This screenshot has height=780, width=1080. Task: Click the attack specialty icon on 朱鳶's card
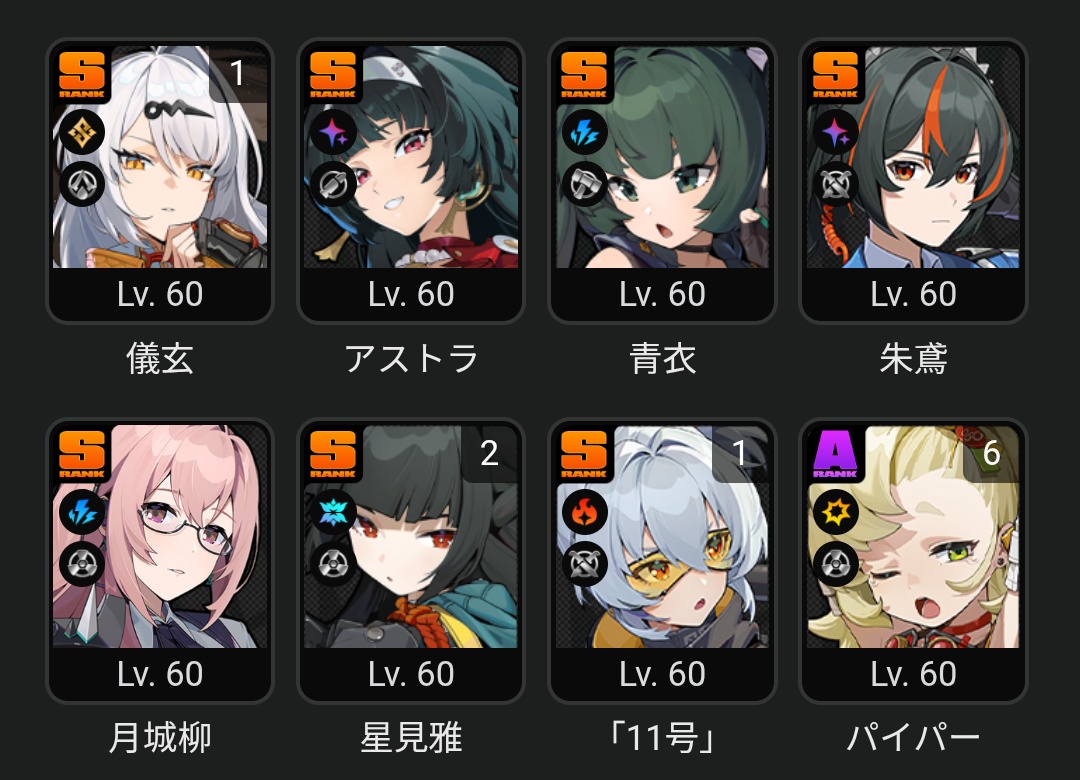point(835,184)
